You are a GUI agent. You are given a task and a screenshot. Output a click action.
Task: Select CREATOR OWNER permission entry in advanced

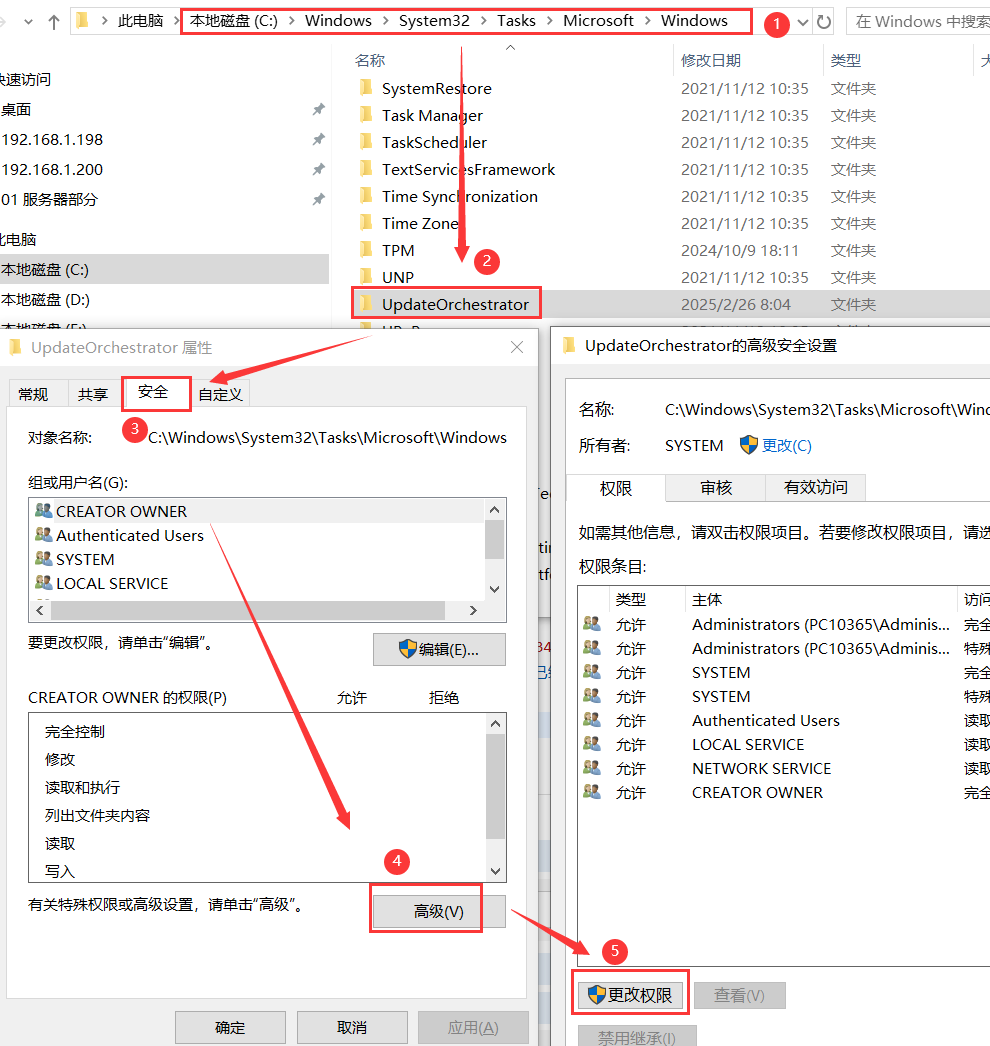click(784, 793)
